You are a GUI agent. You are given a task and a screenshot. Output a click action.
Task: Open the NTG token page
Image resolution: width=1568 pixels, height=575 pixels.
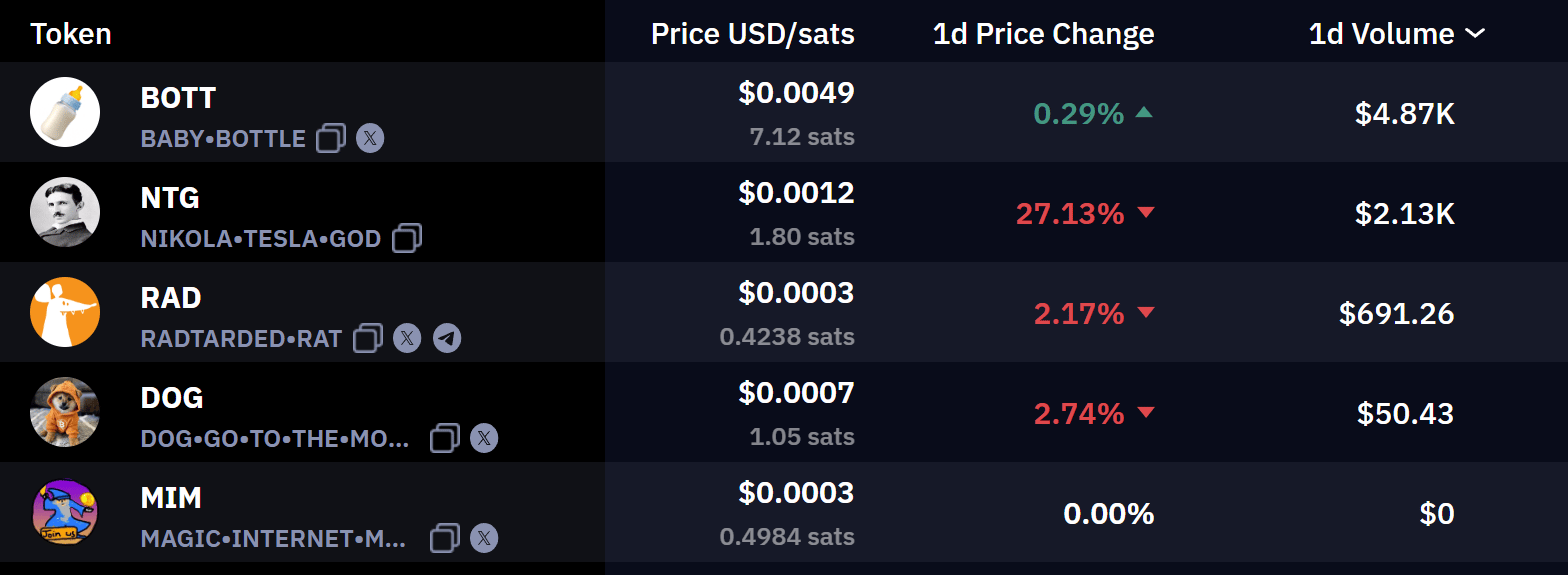170,198
